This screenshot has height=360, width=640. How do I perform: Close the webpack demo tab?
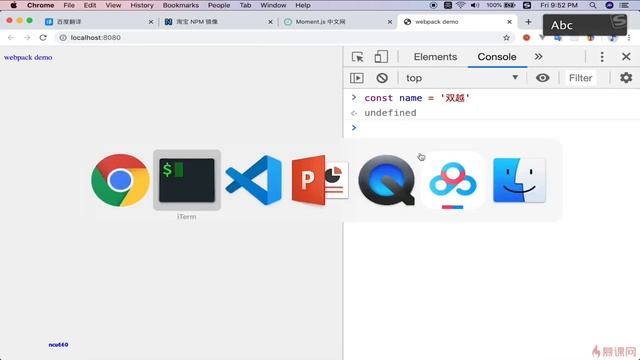point(509,22)
